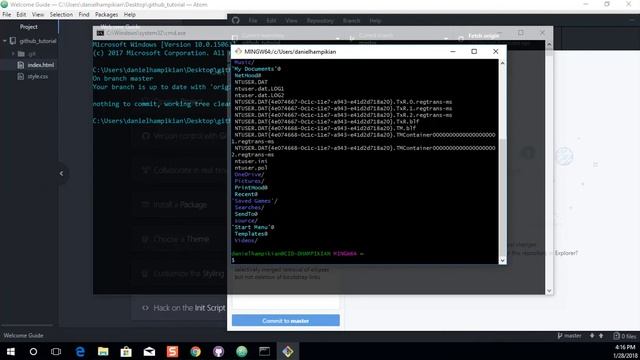Switch to Git Bash on the taskbar
Image resolution: width=640 pixels, height=360 pixels.
click(x=288, y=351)
